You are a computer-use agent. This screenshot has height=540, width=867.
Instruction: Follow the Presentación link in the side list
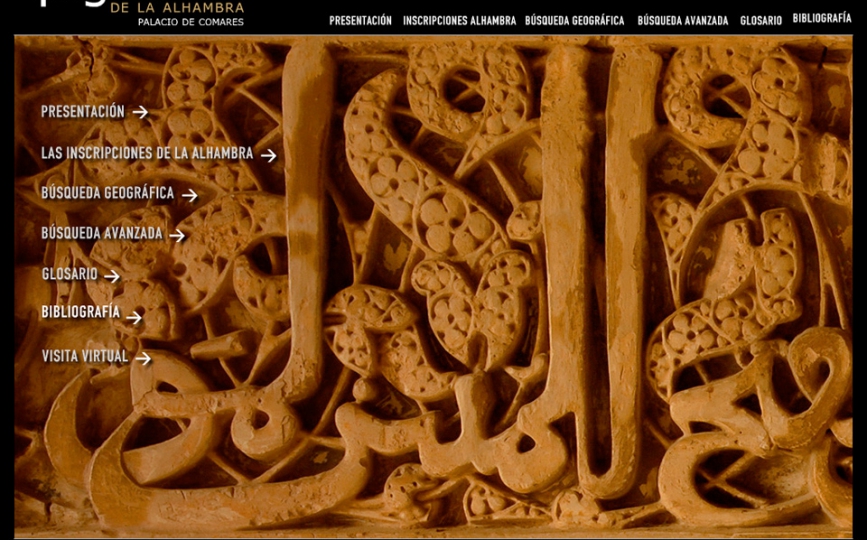[83, 112]
